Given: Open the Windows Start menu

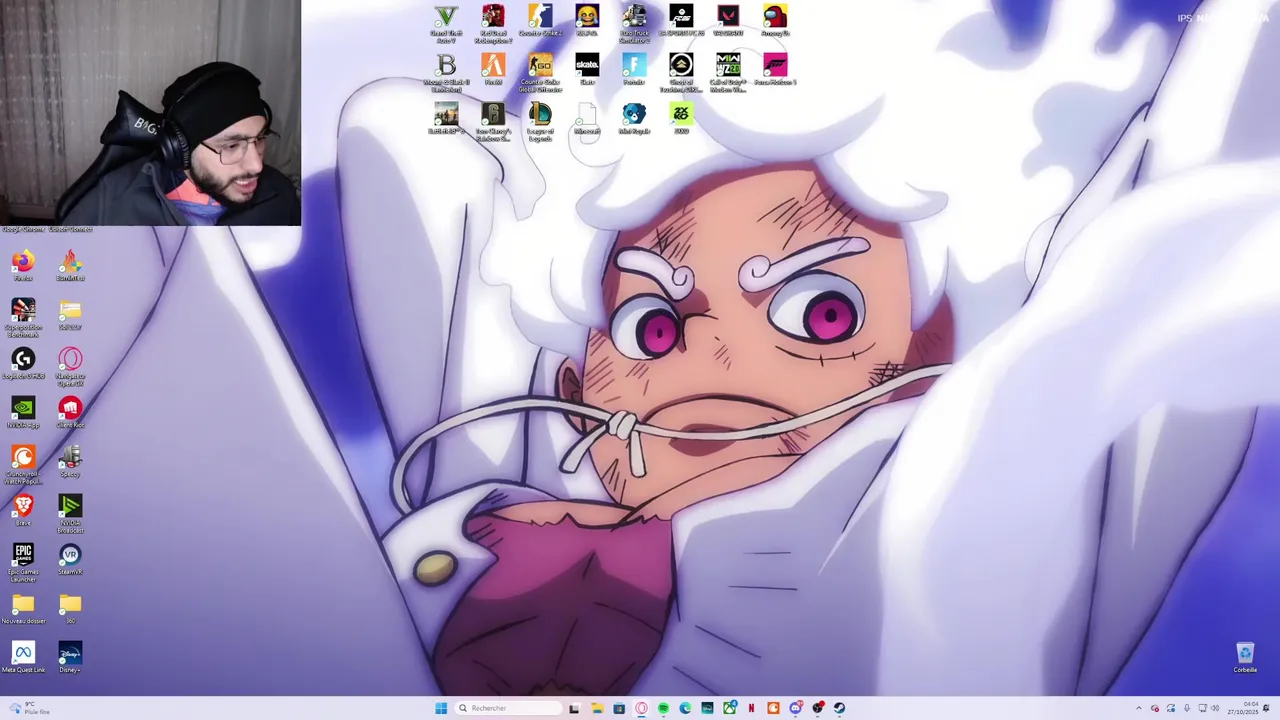Looking at the screenshot, I should (x=441, y=708).
